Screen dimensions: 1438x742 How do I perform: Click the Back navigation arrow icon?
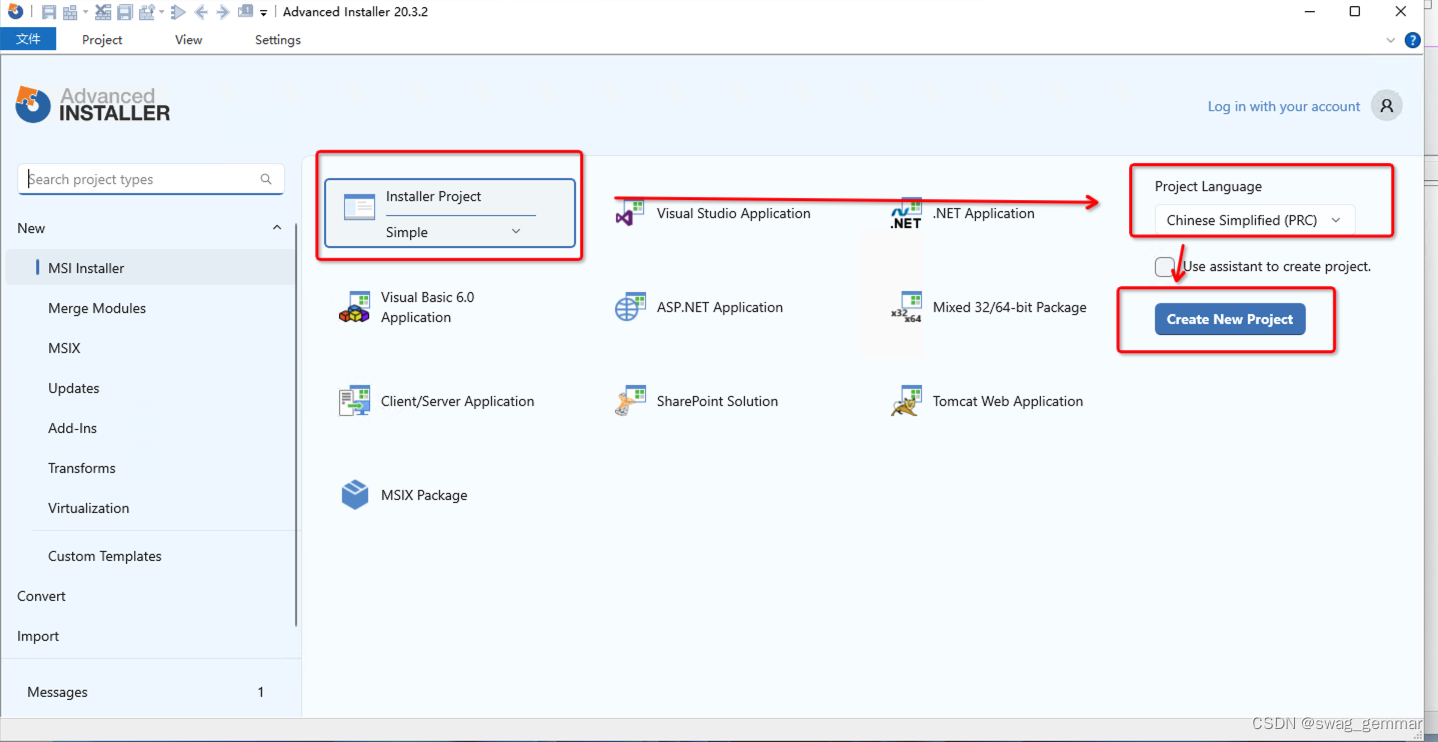[x=201, y=11]
